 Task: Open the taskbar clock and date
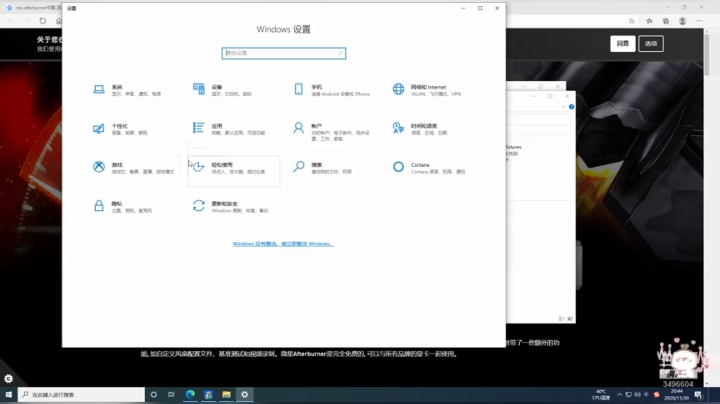676,395
